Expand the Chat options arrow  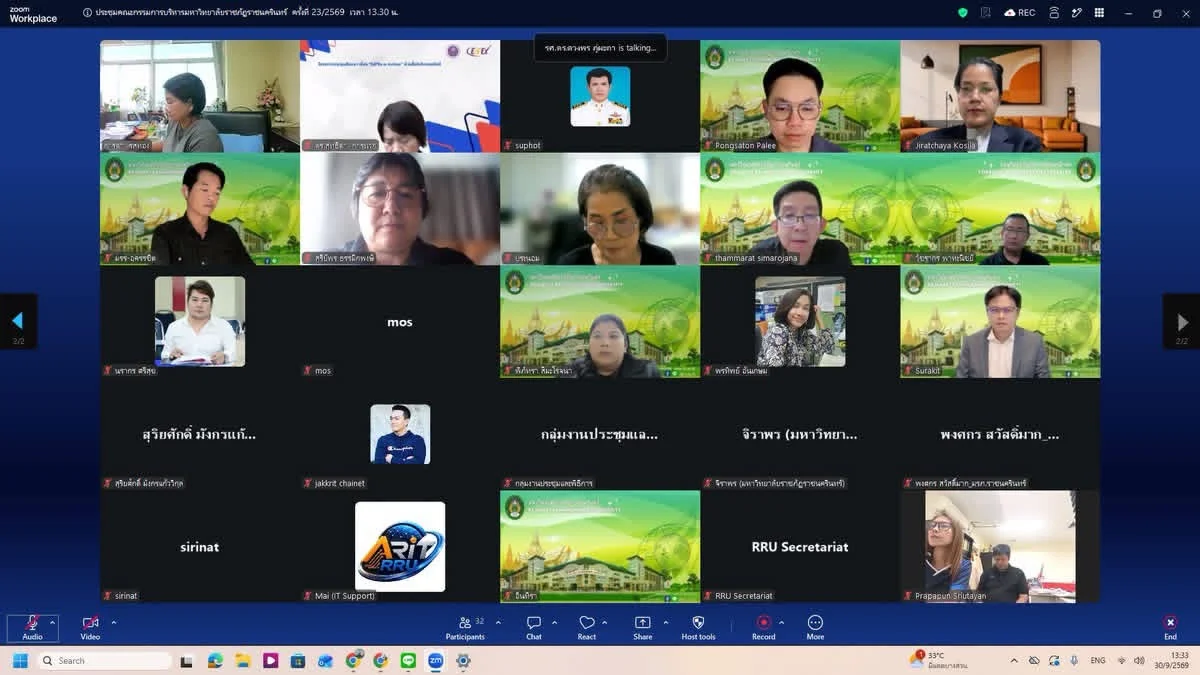click(x=555, y=622)
